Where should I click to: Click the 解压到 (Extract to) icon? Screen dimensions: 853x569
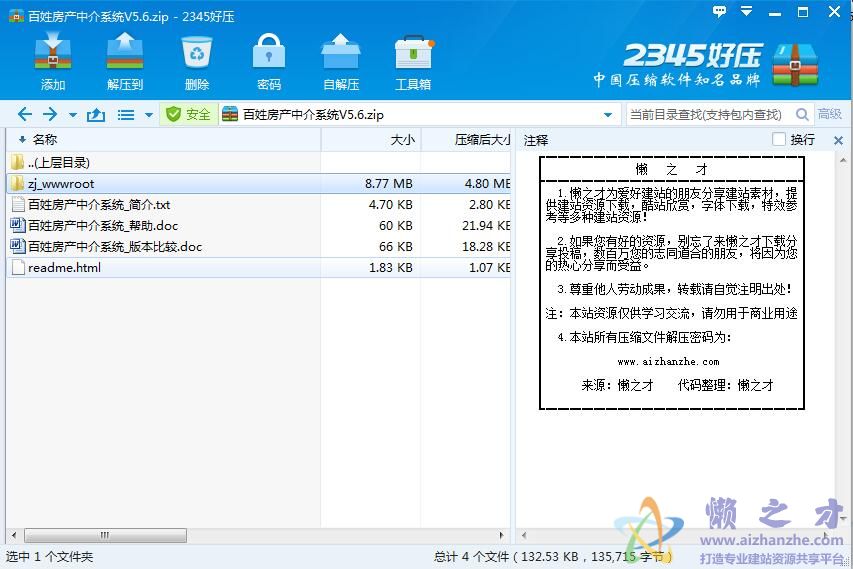click(125, 61)
